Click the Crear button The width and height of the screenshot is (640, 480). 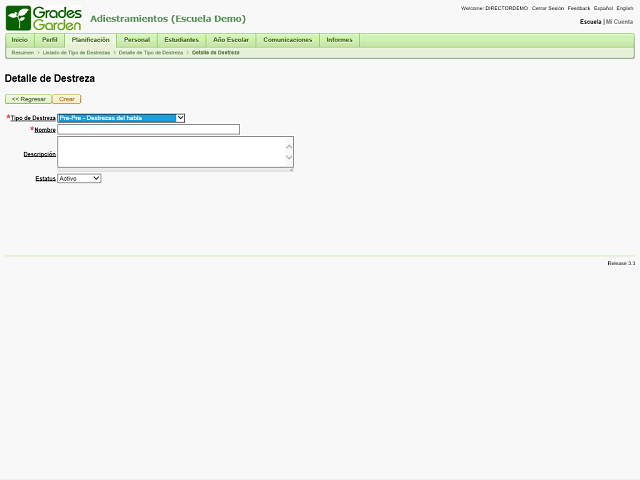[67, 99]
